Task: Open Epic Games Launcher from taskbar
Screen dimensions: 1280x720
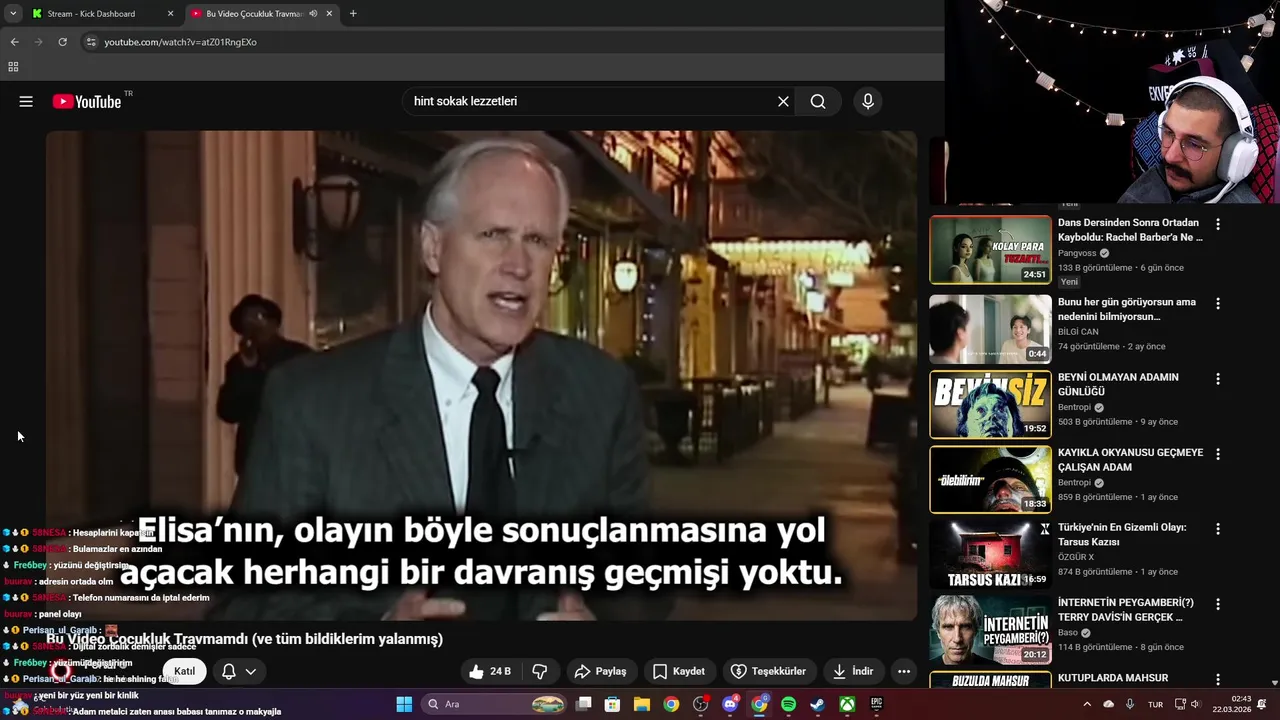Action: tap(876, 704)
